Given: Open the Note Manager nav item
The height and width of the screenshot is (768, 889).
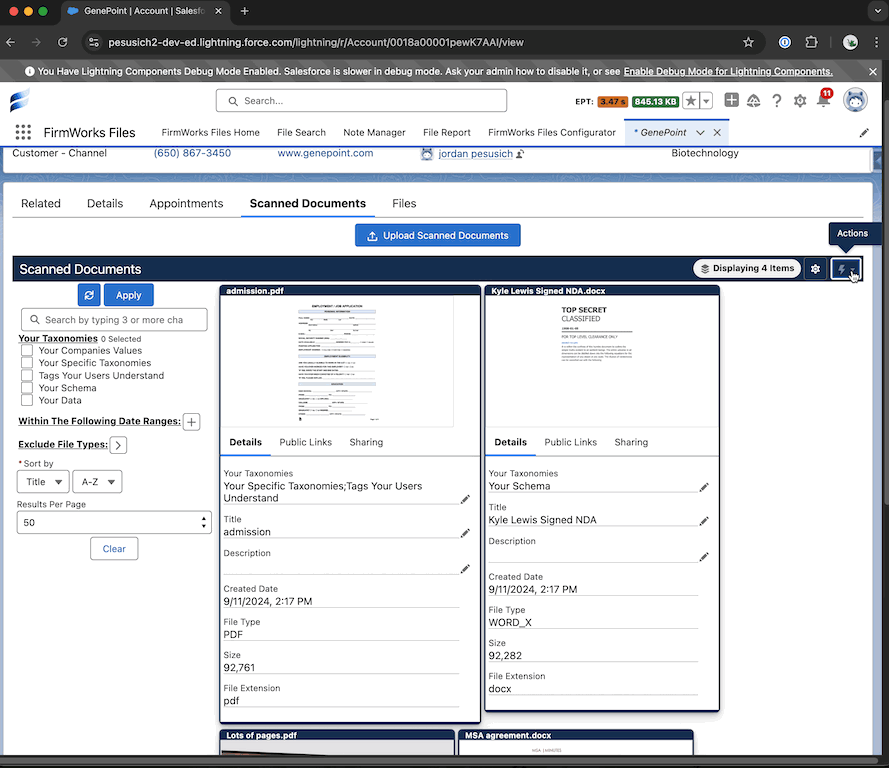Looking at the screenshot, I should point(374,133).
